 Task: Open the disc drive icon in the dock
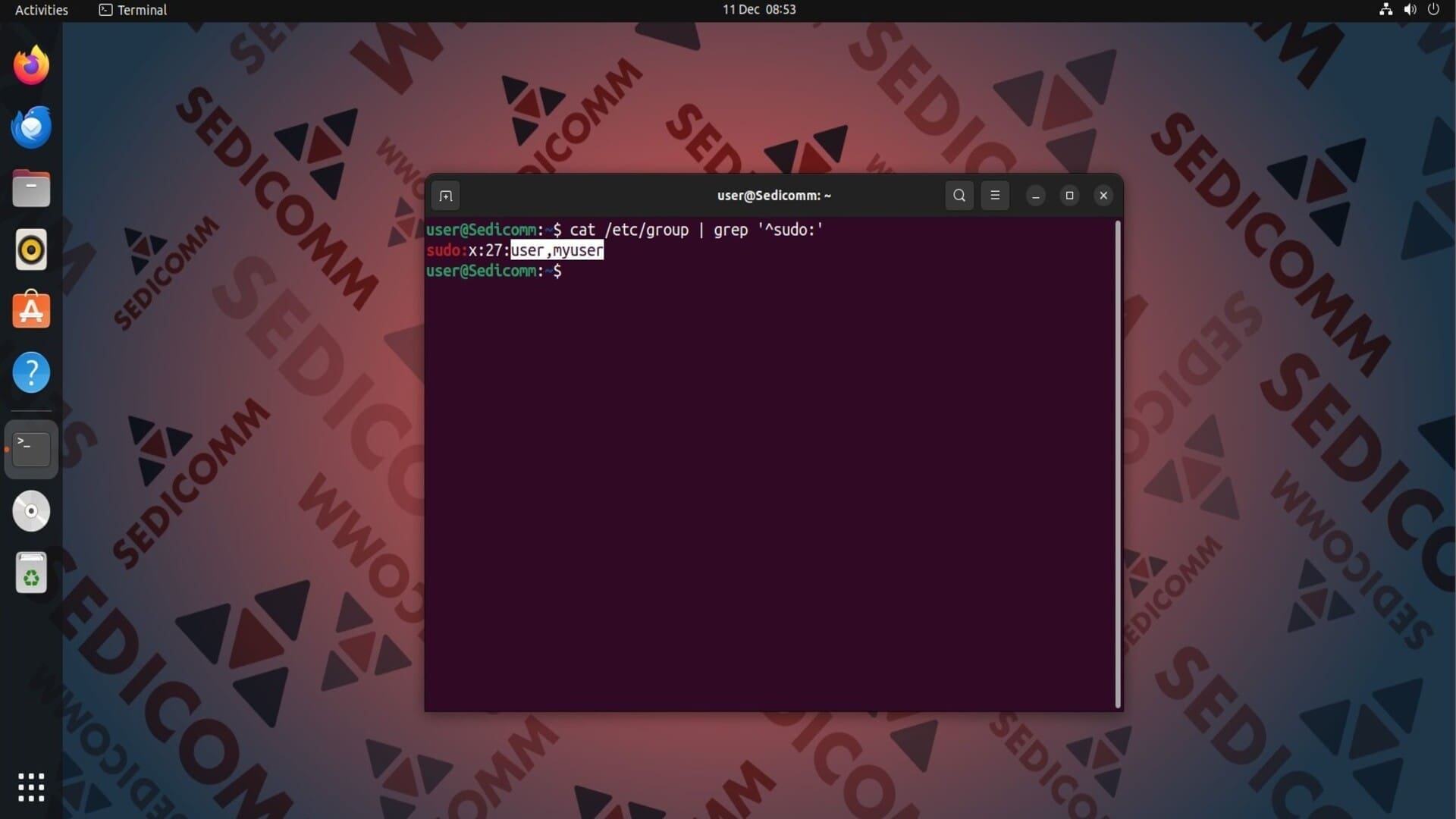click(31, 511)
